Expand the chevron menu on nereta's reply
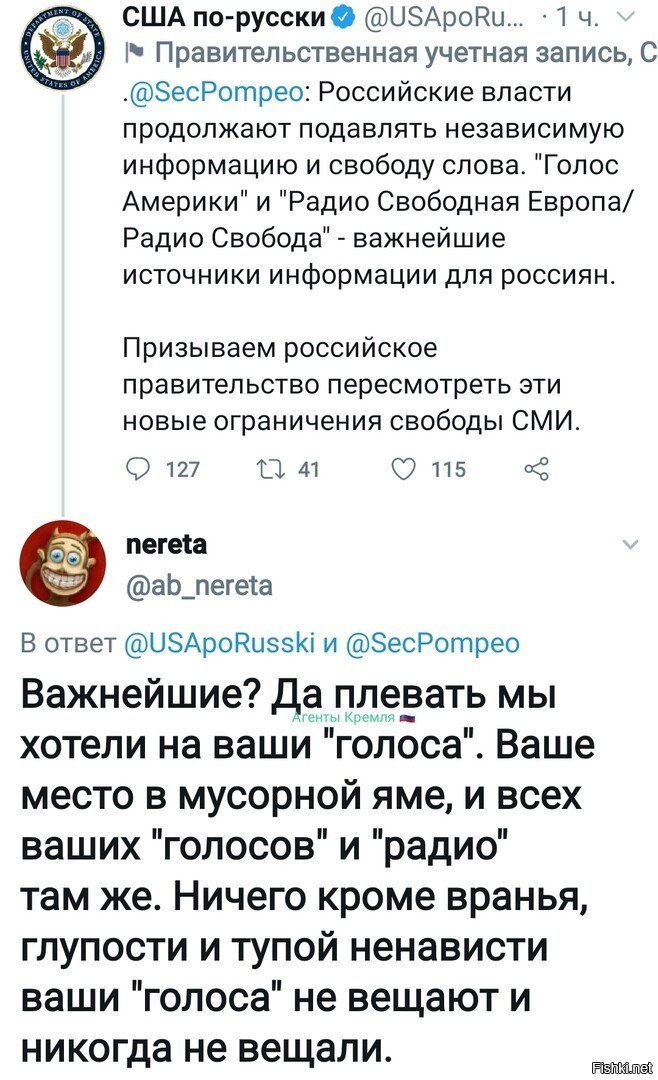The width and height of the screenshot is (658, 1080). point(630,544)
